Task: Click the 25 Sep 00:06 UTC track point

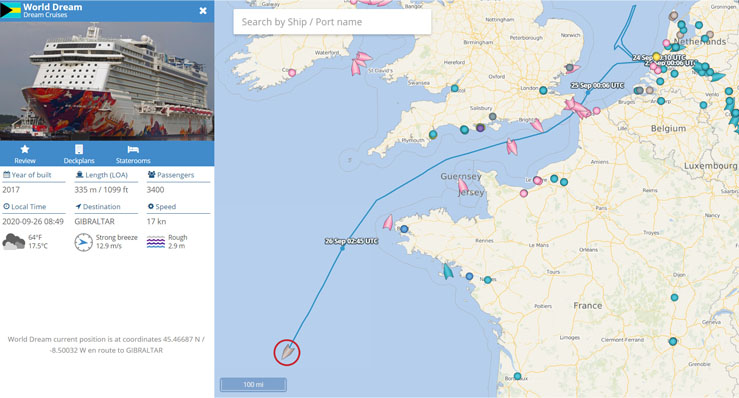Action: point(588,92)
